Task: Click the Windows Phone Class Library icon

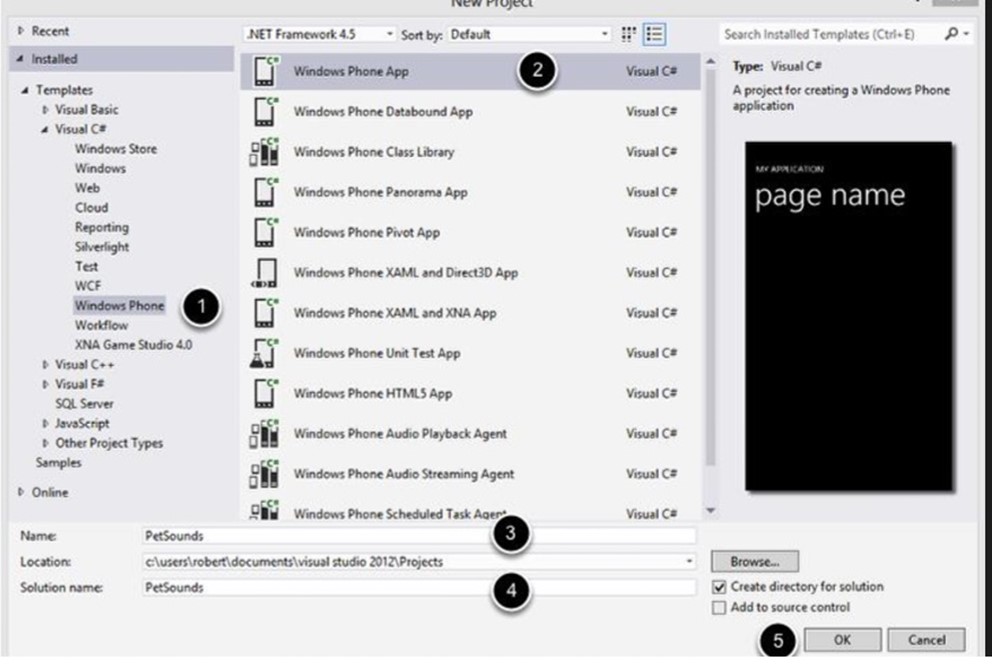Action: pyautogui.click(x=262, y=152)
